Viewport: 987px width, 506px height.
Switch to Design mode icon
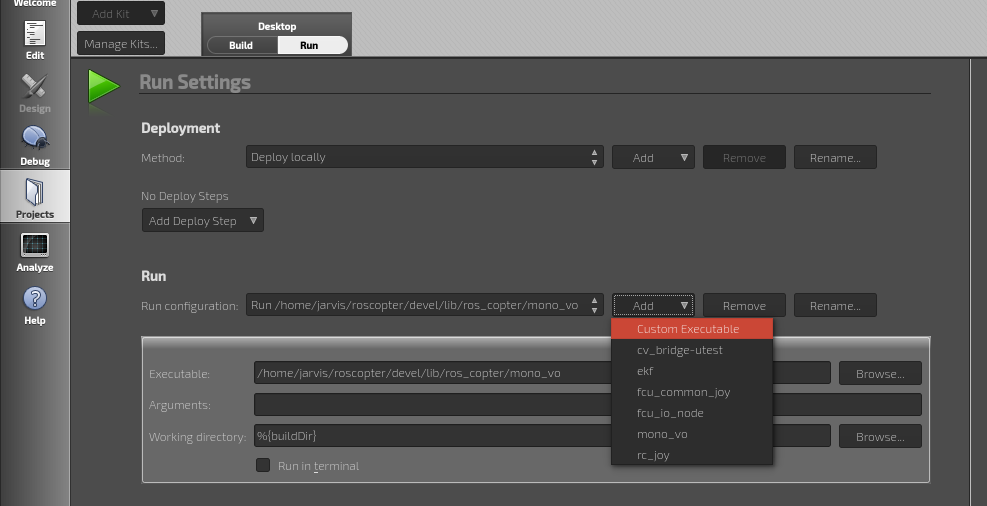pos(35,91)
